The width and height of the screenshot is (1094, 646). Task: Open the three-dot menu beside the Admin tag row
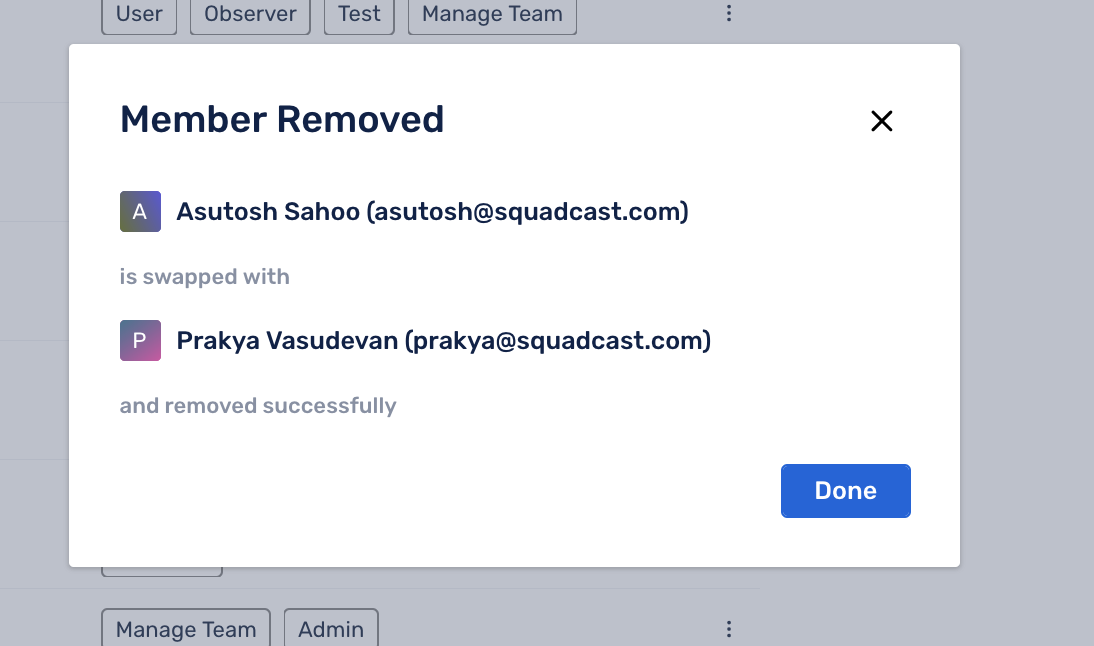point(729,629)
